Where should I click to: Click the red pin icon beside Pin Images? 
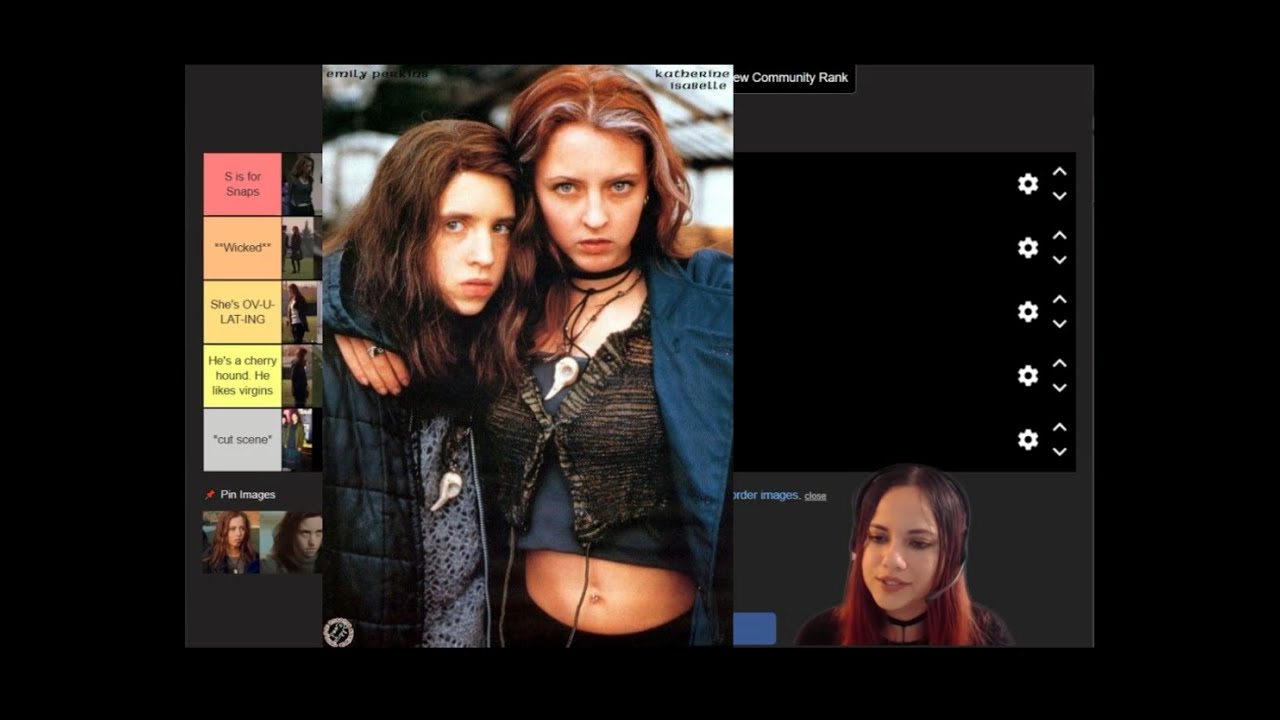pos(209,495)
